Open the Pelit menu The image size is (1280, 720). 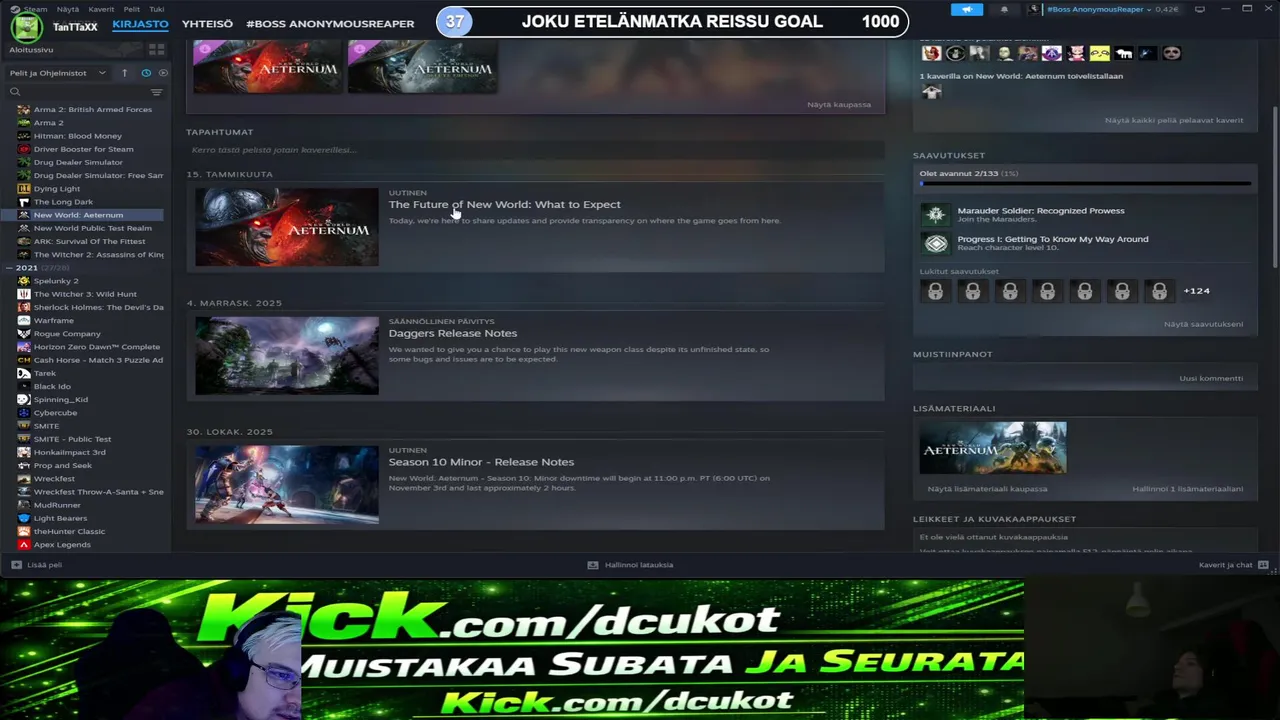coord(131,9)
